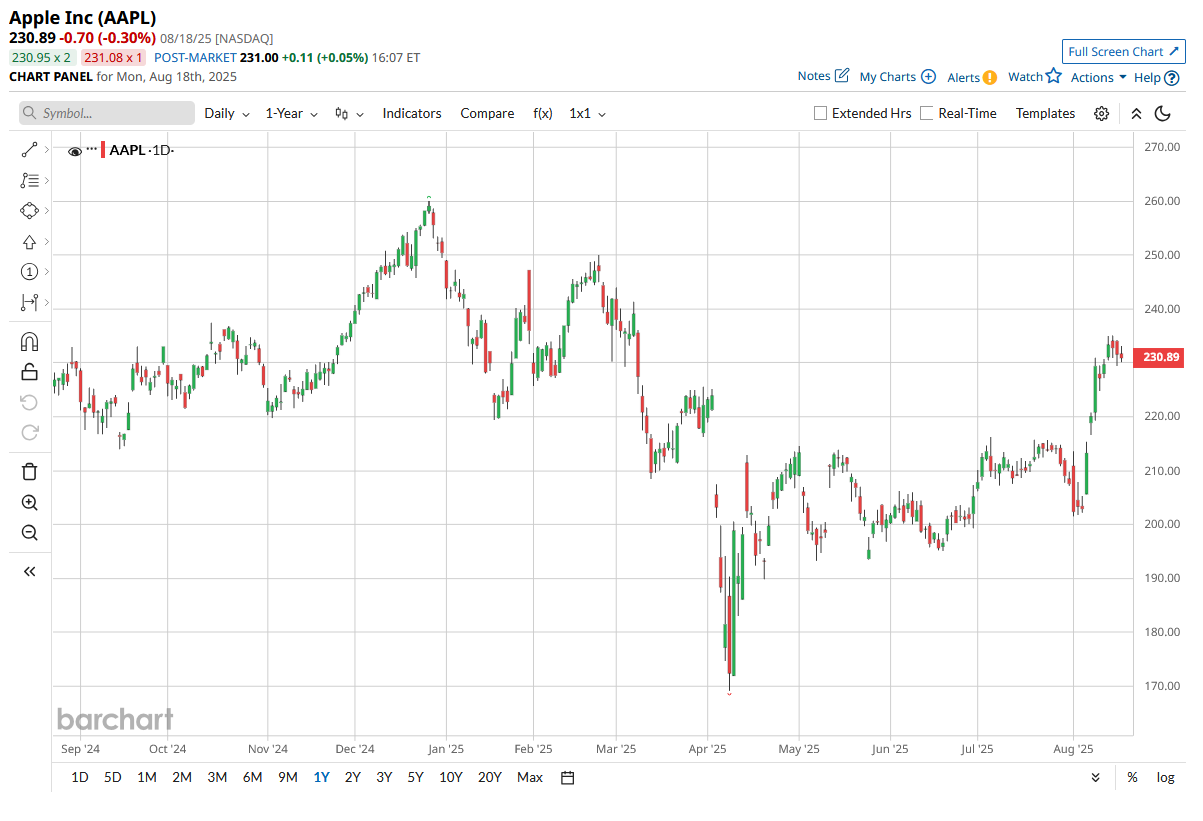Open the Templates menu
Image resolution: width=1203 pixels, height=821 pixels.
tap(1045, 114)
